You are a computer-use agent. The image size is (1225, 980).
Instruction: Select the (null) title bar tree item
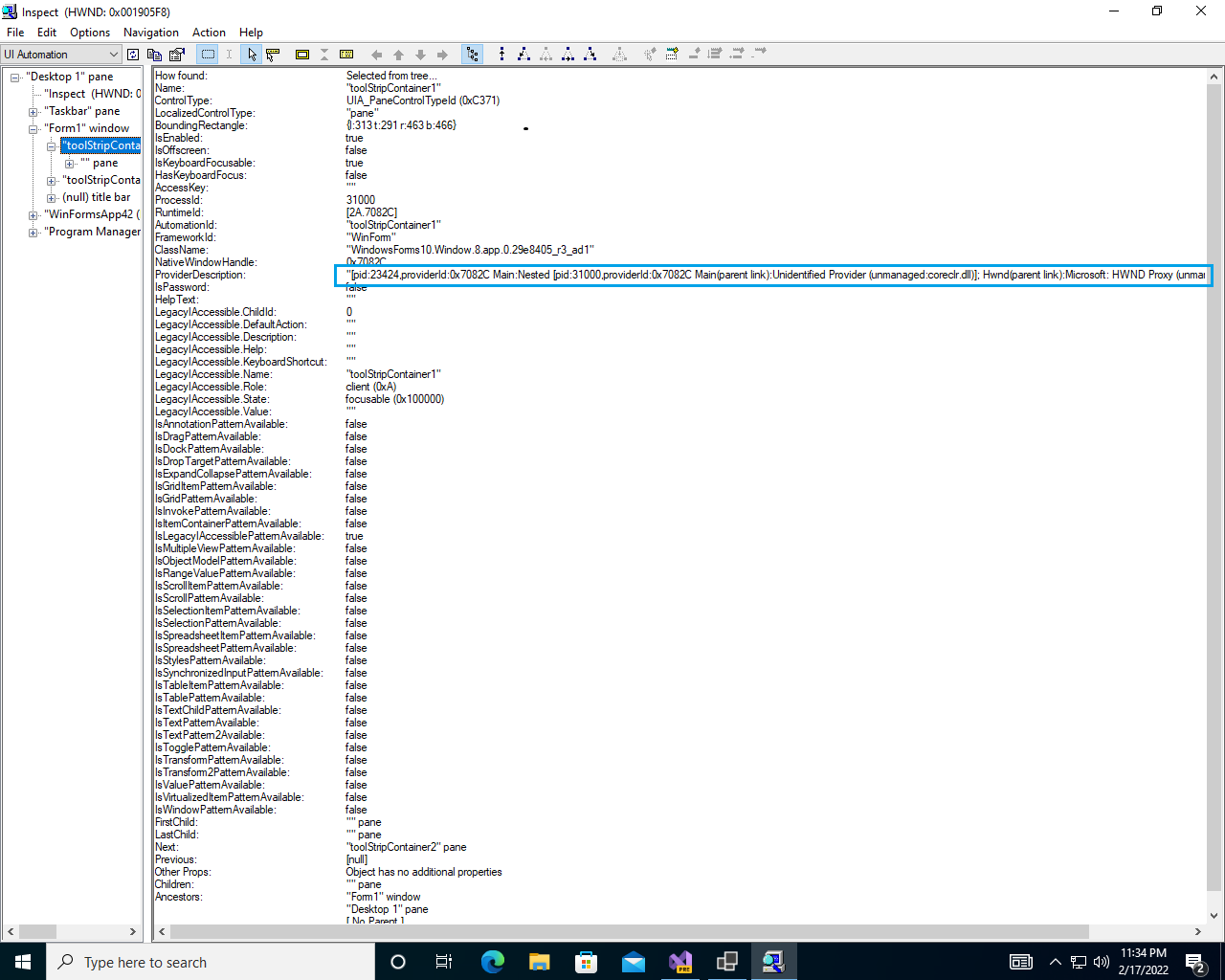pyautogui.click(x=97, y=197)
